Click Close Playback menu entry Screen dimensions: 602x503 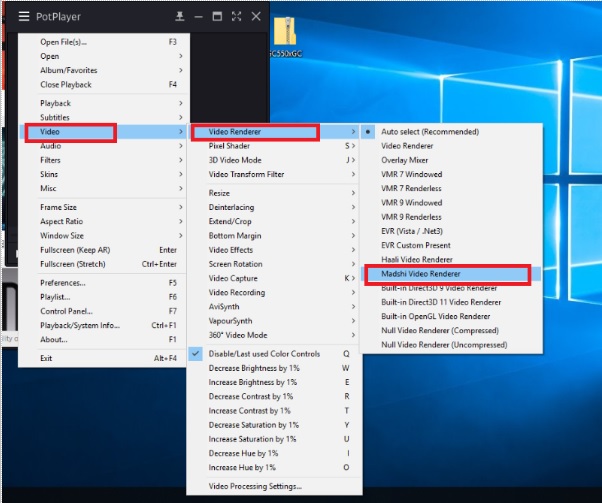(x=104, y=84)
